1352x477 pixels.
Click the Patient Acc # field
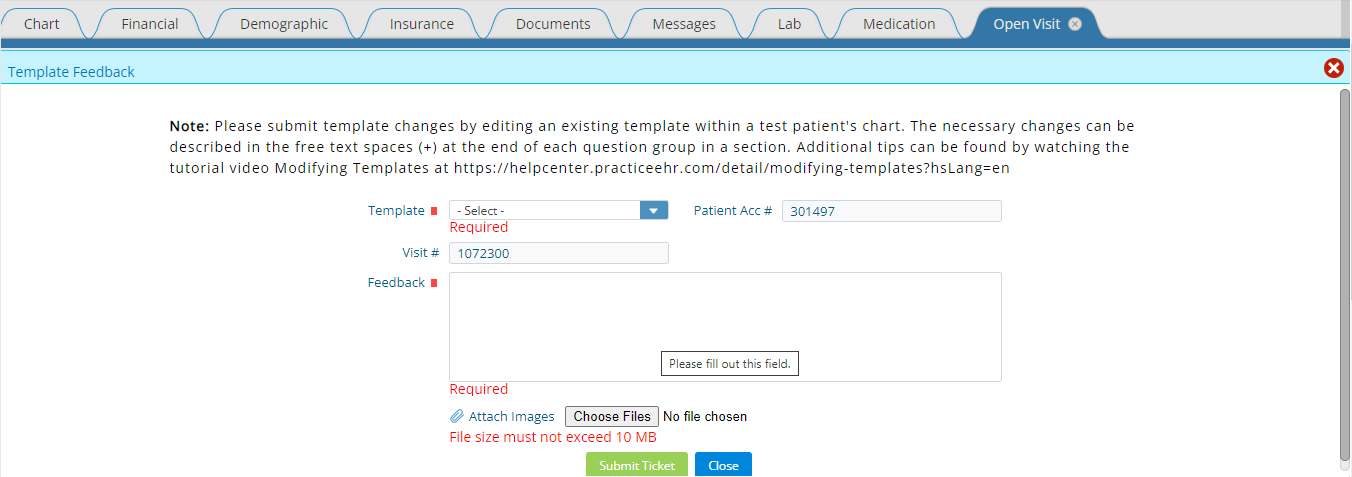(891, 211)
